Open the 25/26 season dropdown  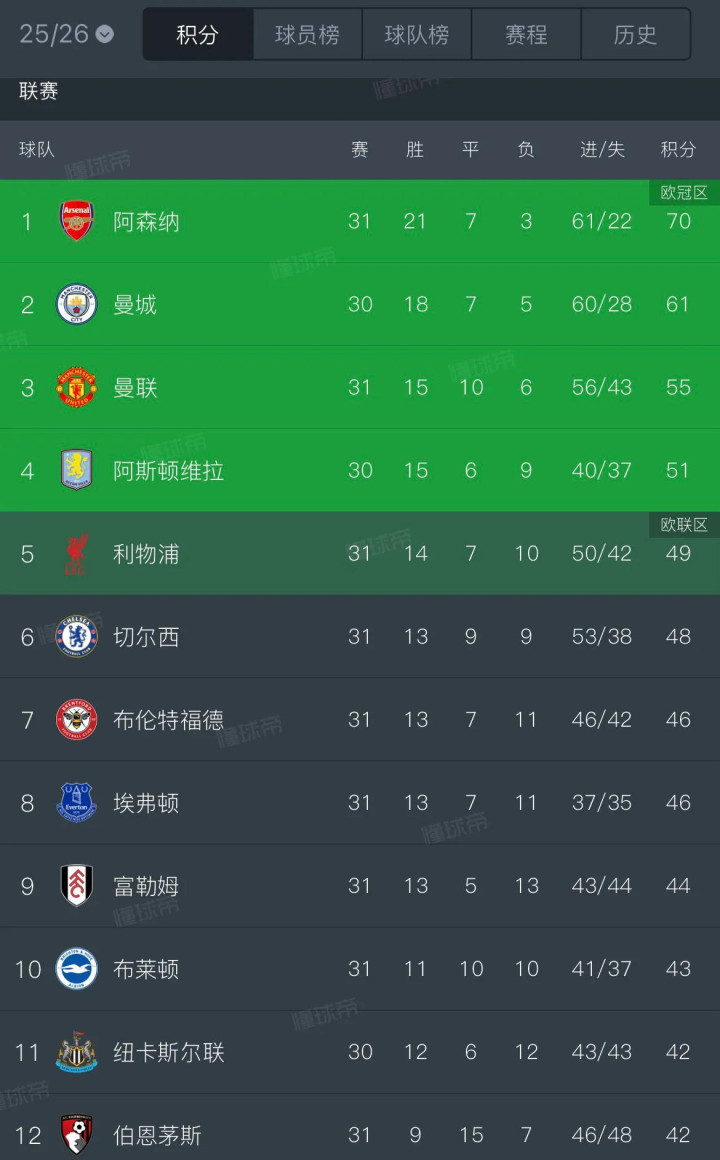click(66, 34)
